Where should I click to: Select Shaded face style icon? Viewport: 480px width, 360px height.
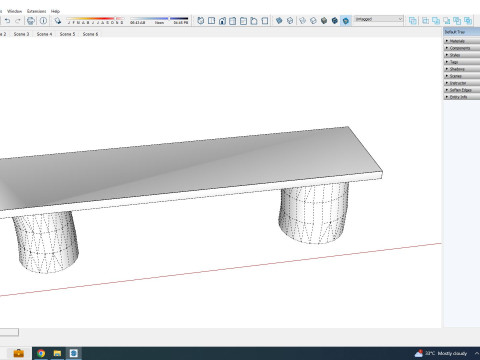[x=324, y=21]
